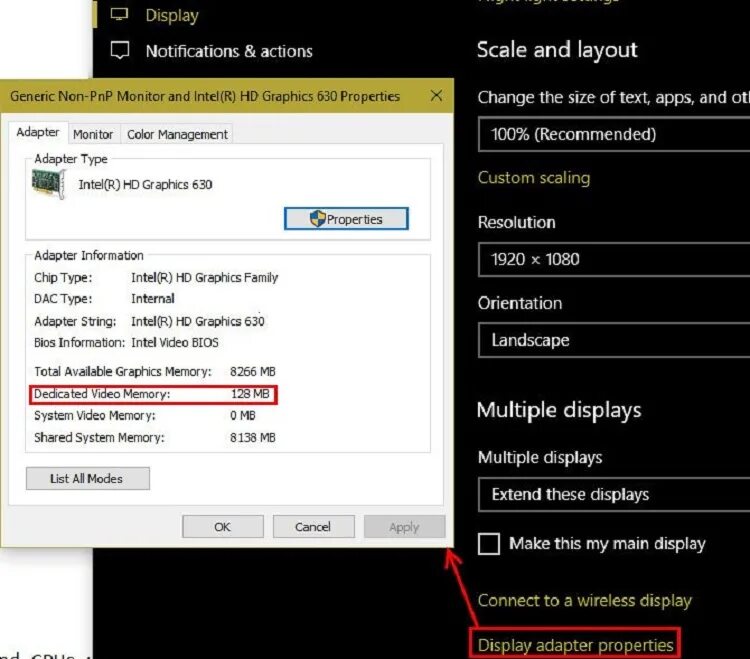750x659 pixels.
Task: Check Make this my main display
Action: (x=489, y=544)
